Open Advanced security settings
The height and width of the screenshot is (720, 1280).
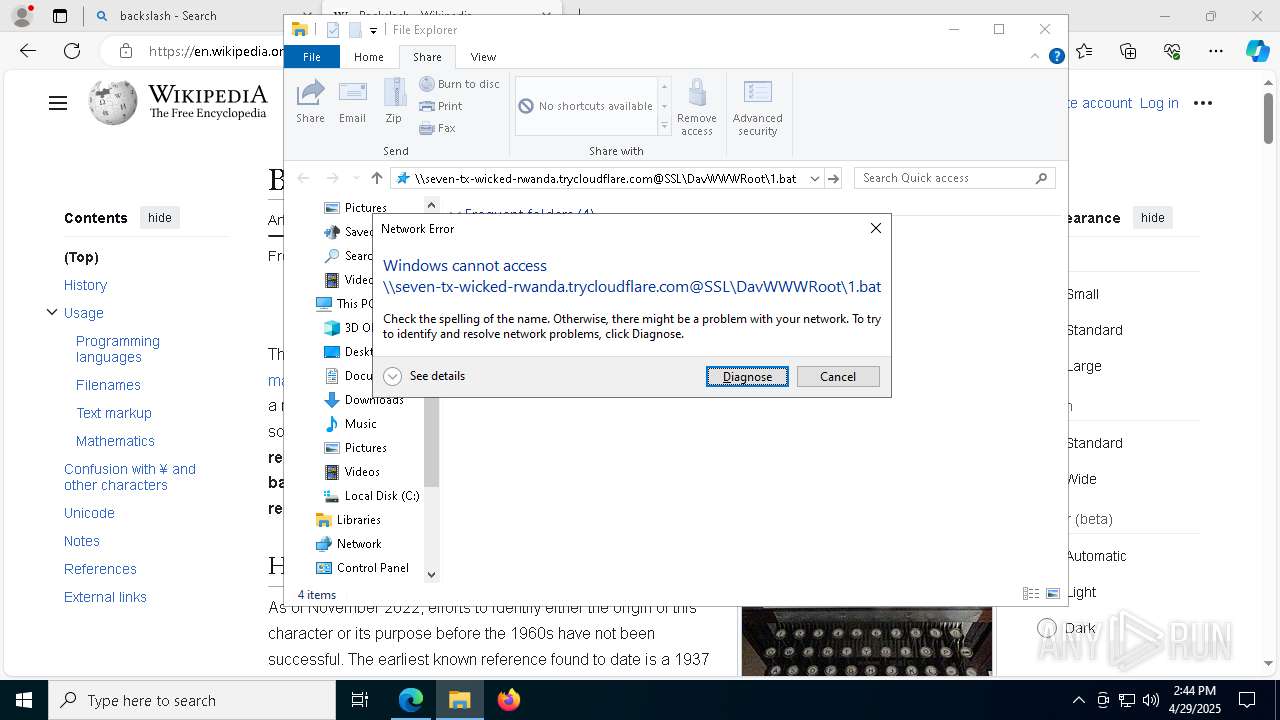pyautogui.click(x=758, y=107)
